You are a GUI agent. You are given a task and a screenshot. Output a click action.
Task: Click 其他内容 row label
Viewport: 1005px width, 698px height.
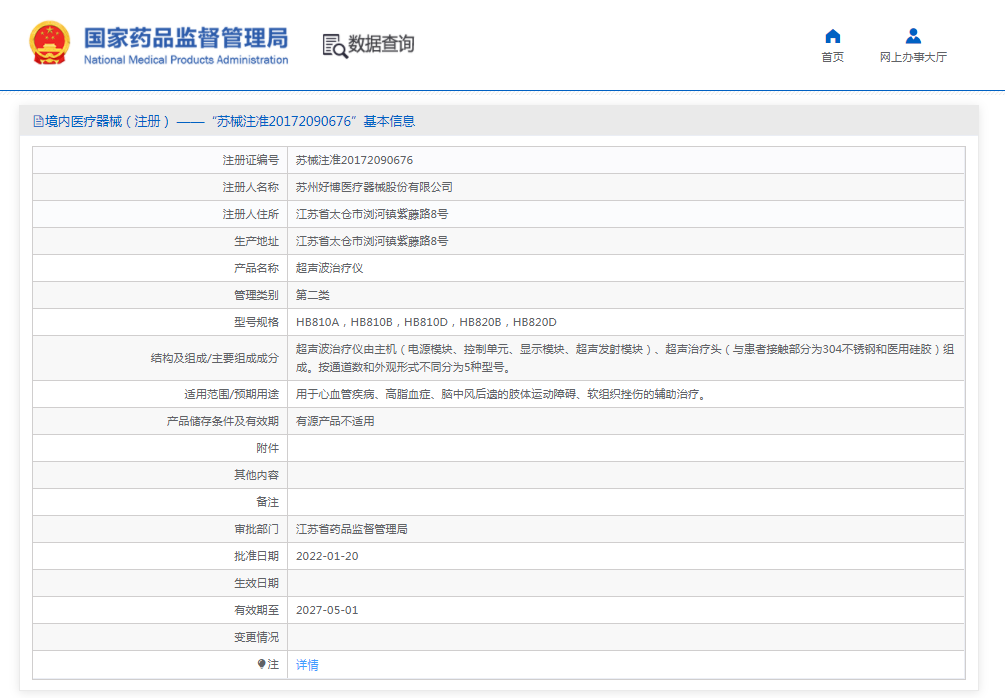[256, 475]
